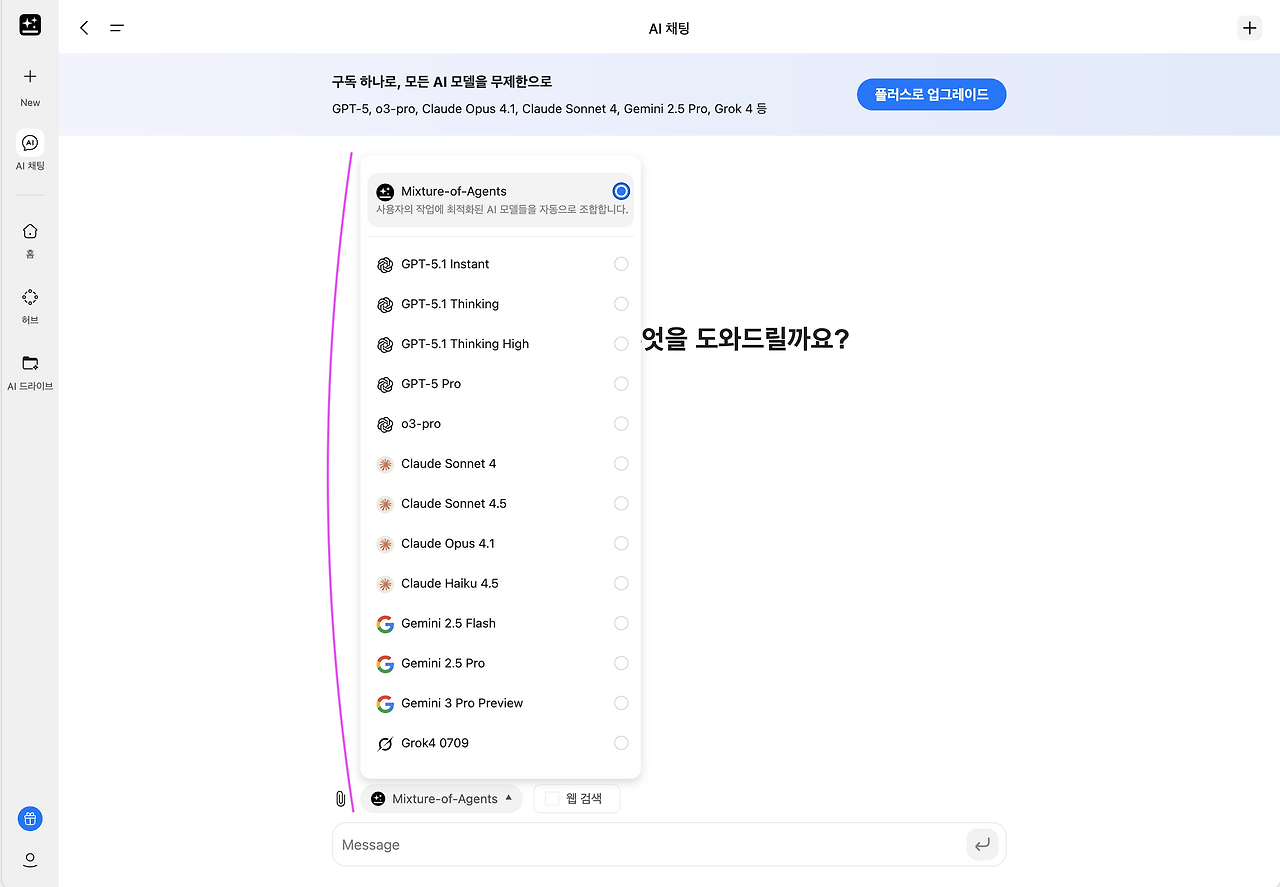Choose Claude Sonnet 4.5 from the model list
Screen dimensions: 1280x887
pyautogui.click(x=501, y=504)
